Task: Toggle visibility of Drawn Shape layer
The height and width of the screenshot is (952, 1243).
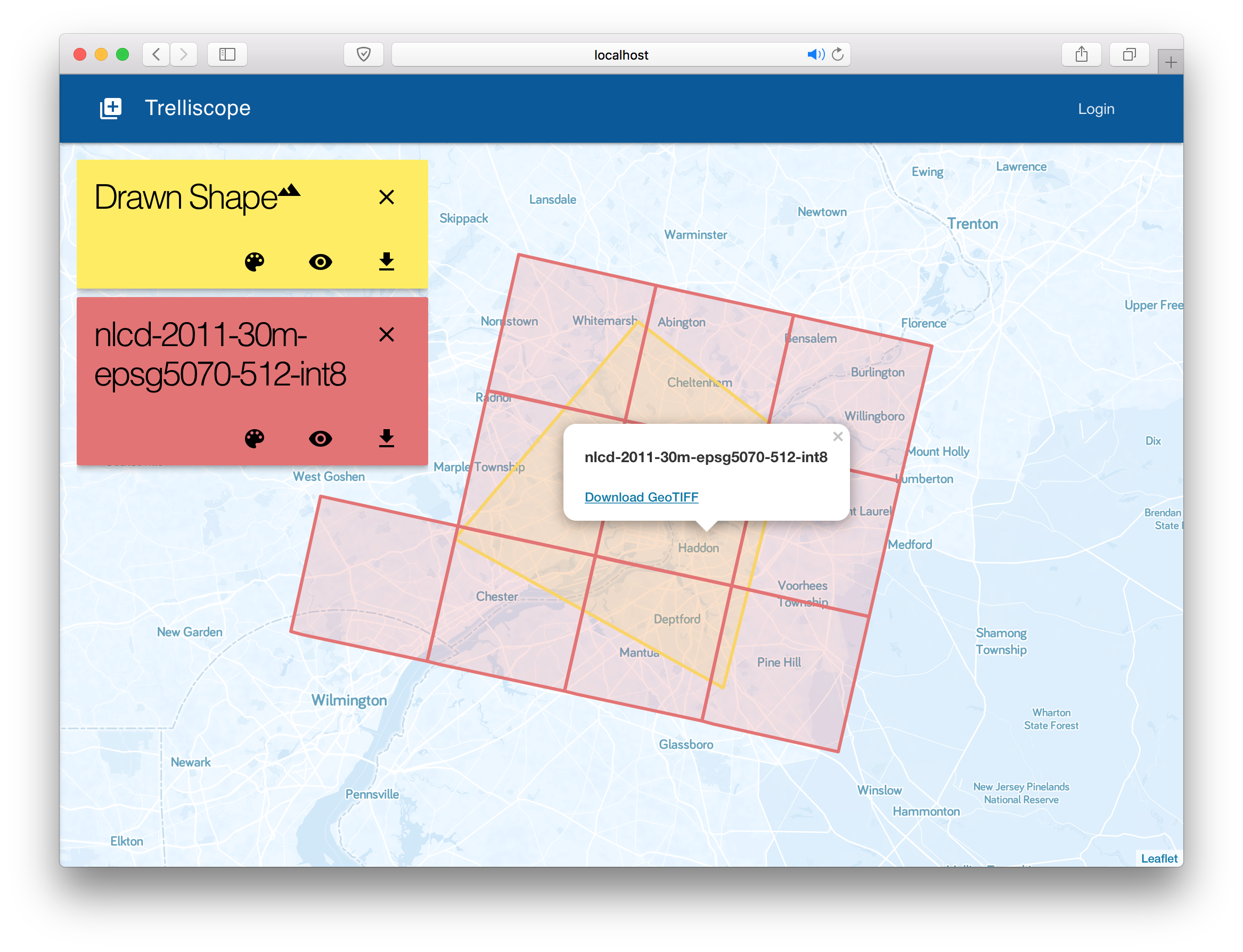Action: click(x=320, y=262)
